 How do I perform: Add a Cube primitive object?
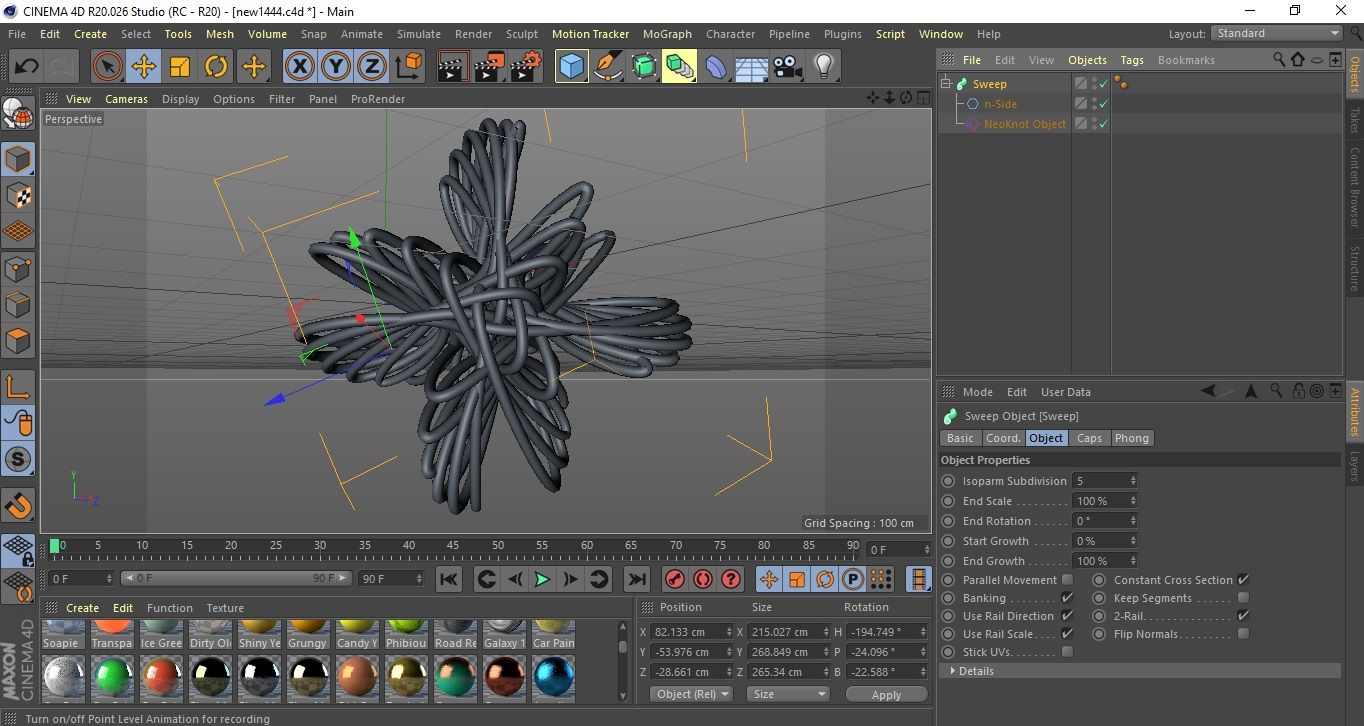(571, 67)
